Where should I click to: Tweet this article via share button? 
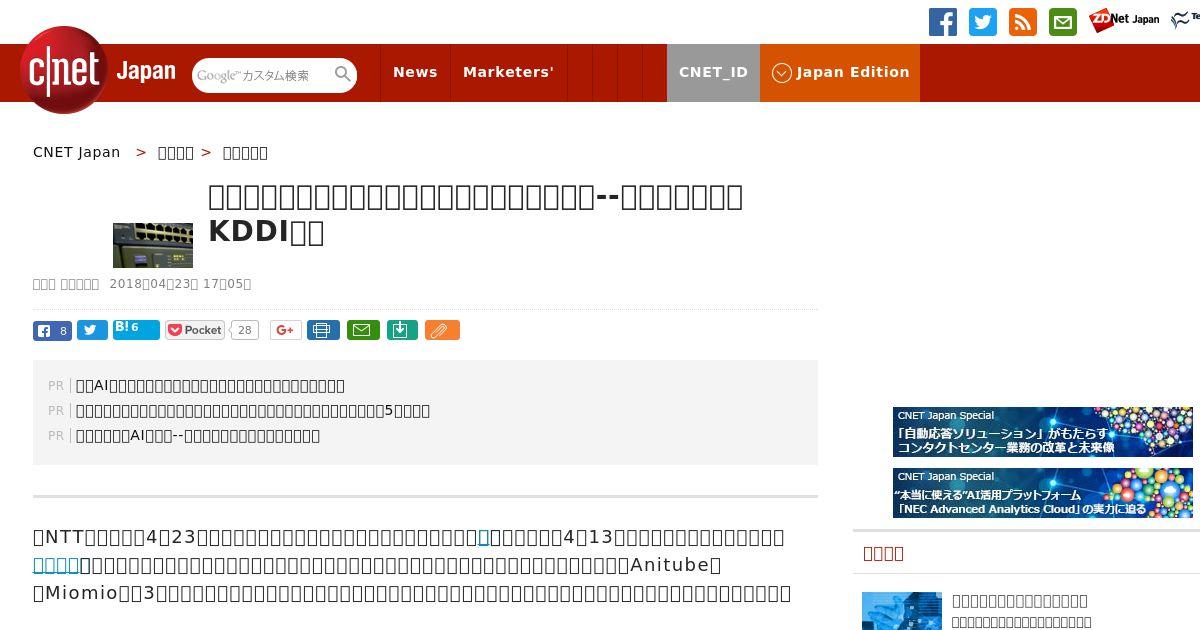point(92,330)
